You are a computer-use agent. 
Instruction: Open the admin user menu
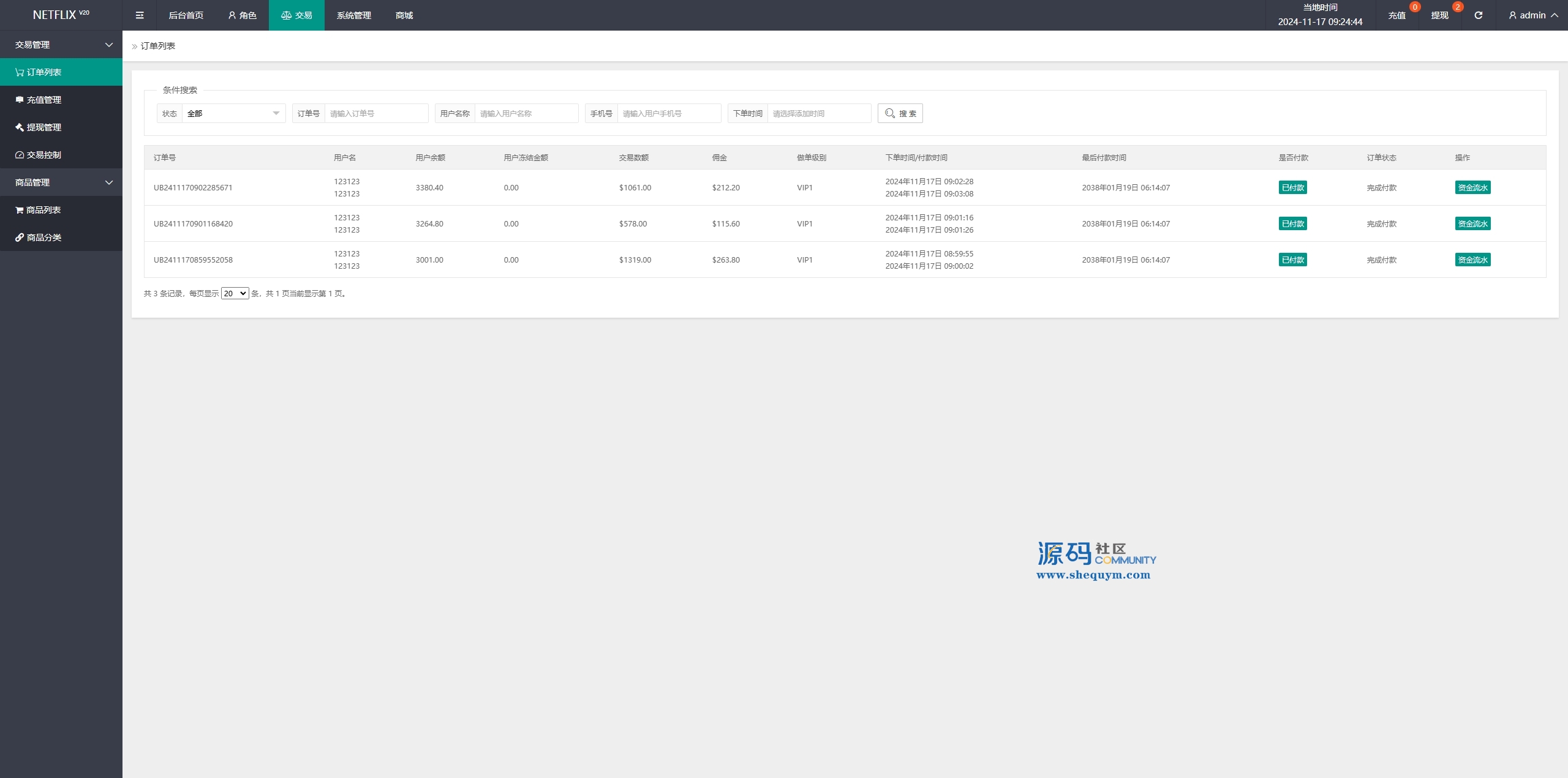(x=1533, y=15)
